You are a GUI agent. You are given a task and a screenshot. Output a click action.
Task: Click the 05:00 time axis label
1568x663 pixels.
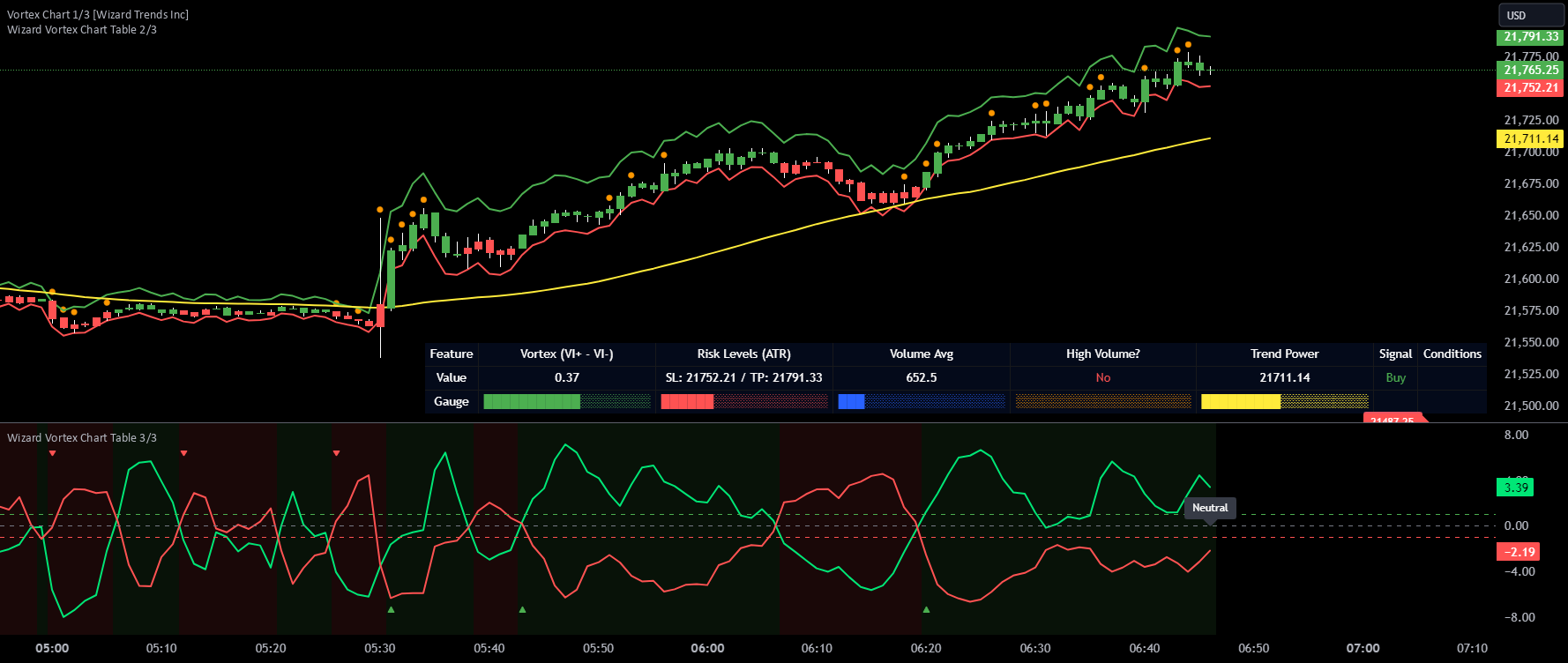click(52, 648)
